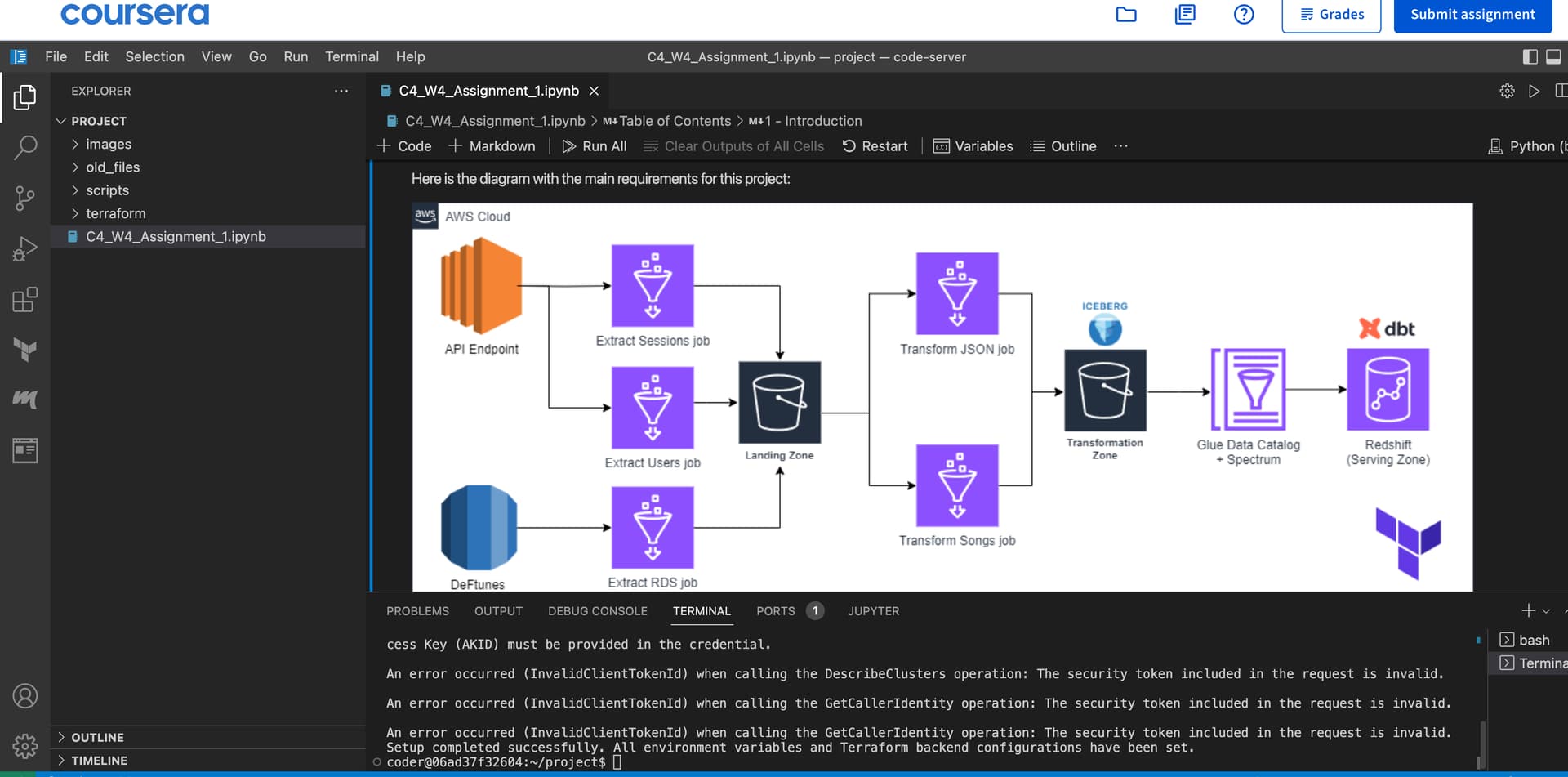Switch to the DEBUG CONSOLE tab

coord(598,611)
